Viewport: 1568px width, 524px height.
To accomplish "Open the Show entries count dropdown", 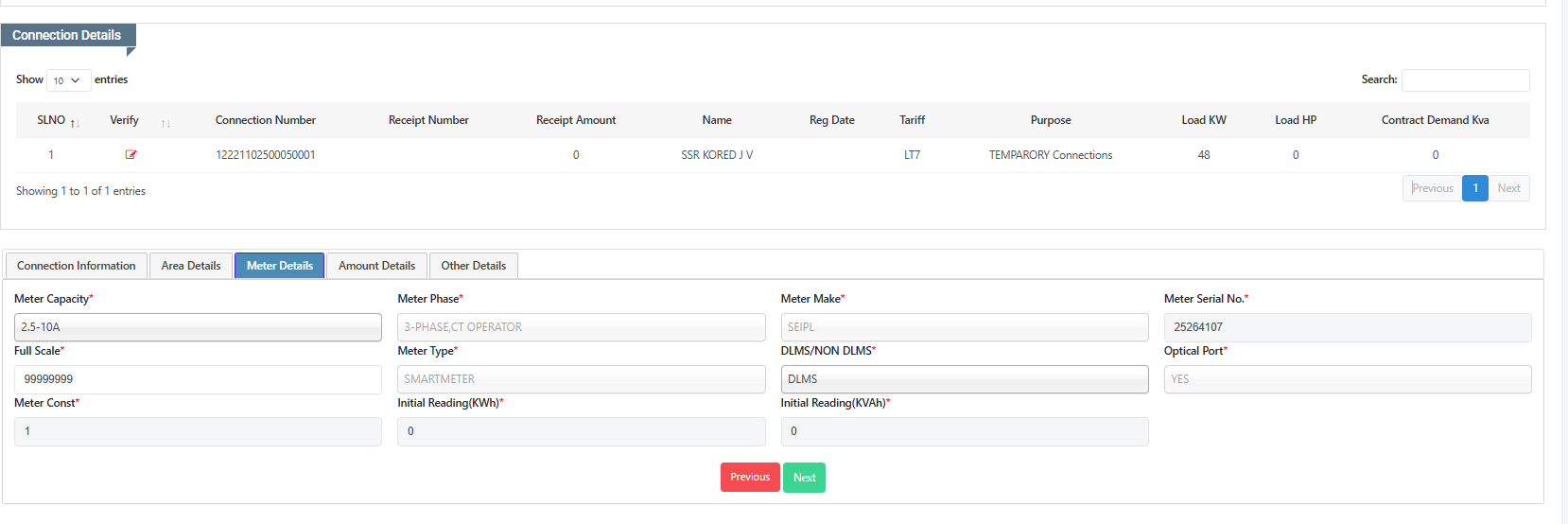I will (x=68, y=80).
